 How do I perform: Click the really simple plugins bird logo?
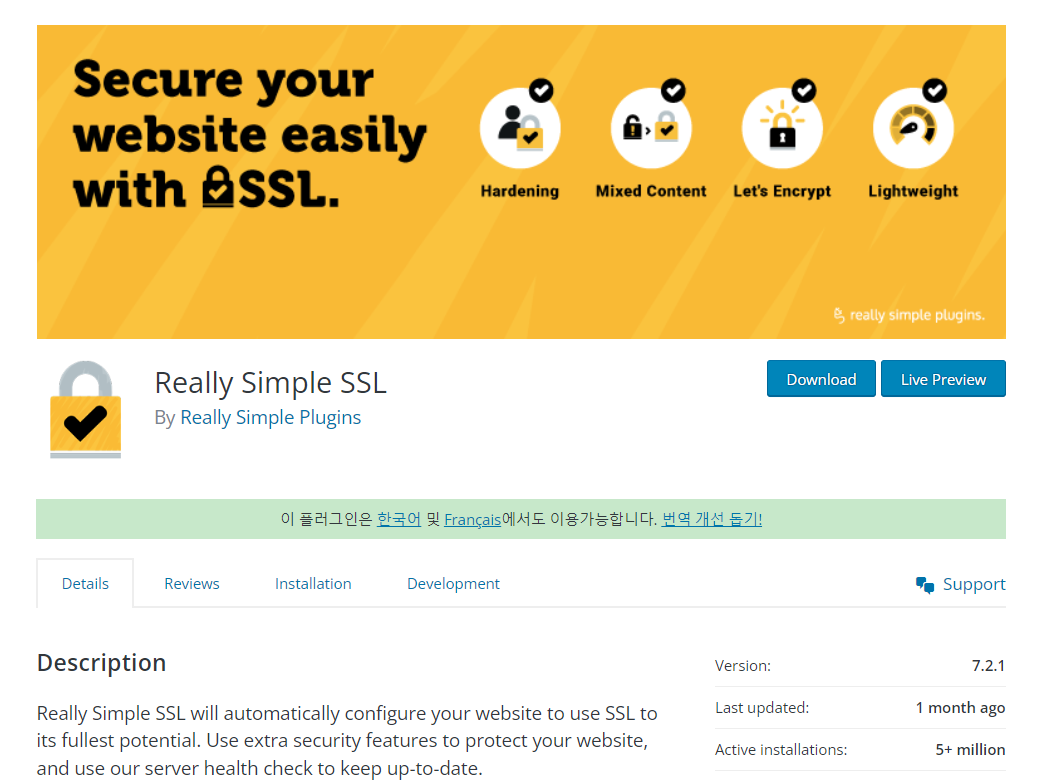tap(838, 314)
